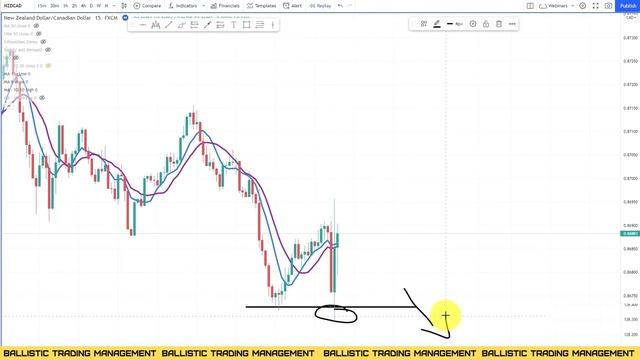Select the 2h timeframe
This screenshot has width=640, height=360.
click(x=74, y=6)
